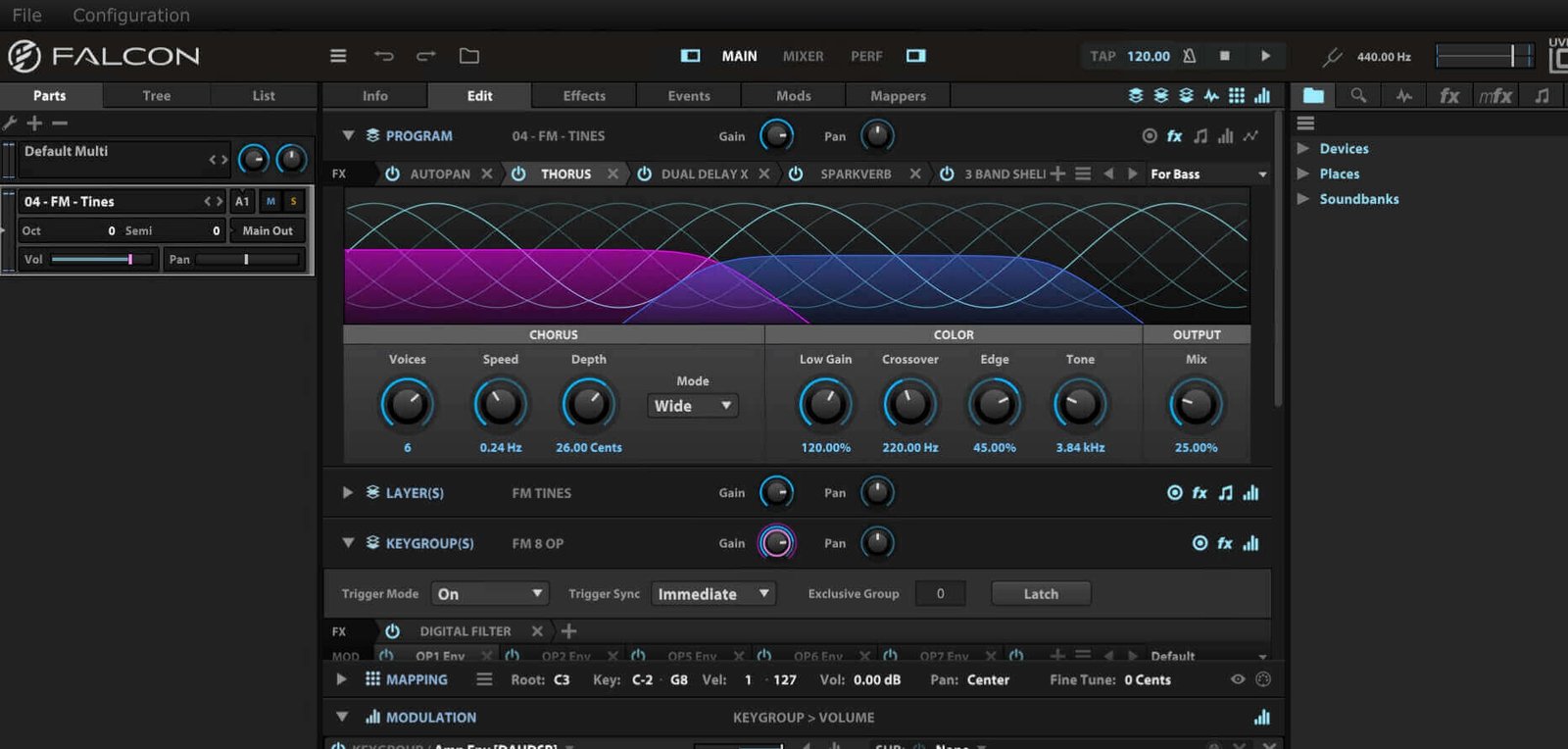Screen dimensions: 1568x749
Task: Toggle power of DUAL DELAY X effect
Action: coord(644,174)
